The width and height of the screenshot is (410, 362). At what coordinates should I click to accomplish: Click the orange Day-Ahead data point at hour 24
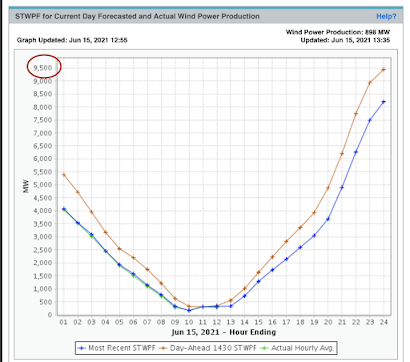[x=384, y=70]
